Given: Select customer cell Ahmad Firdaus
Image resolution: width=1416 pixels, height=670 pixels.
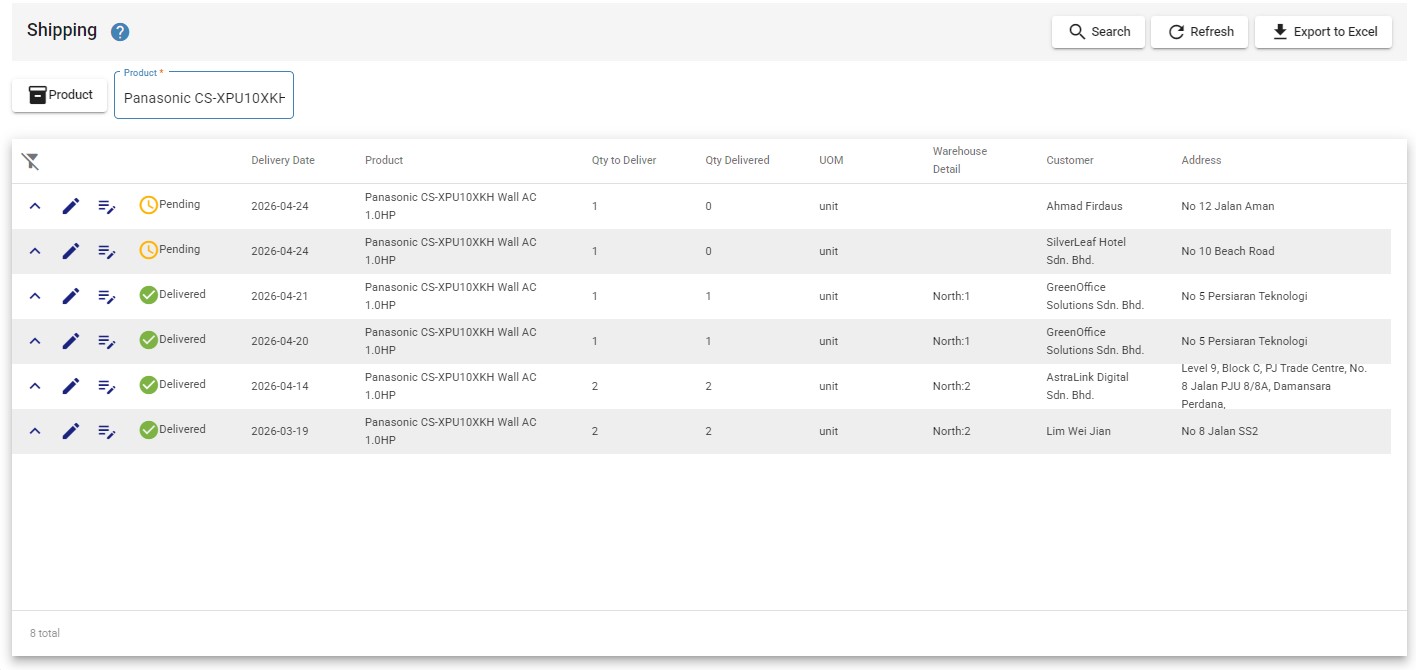Looking at the screenshot, I should click(x=1085, y=207).
